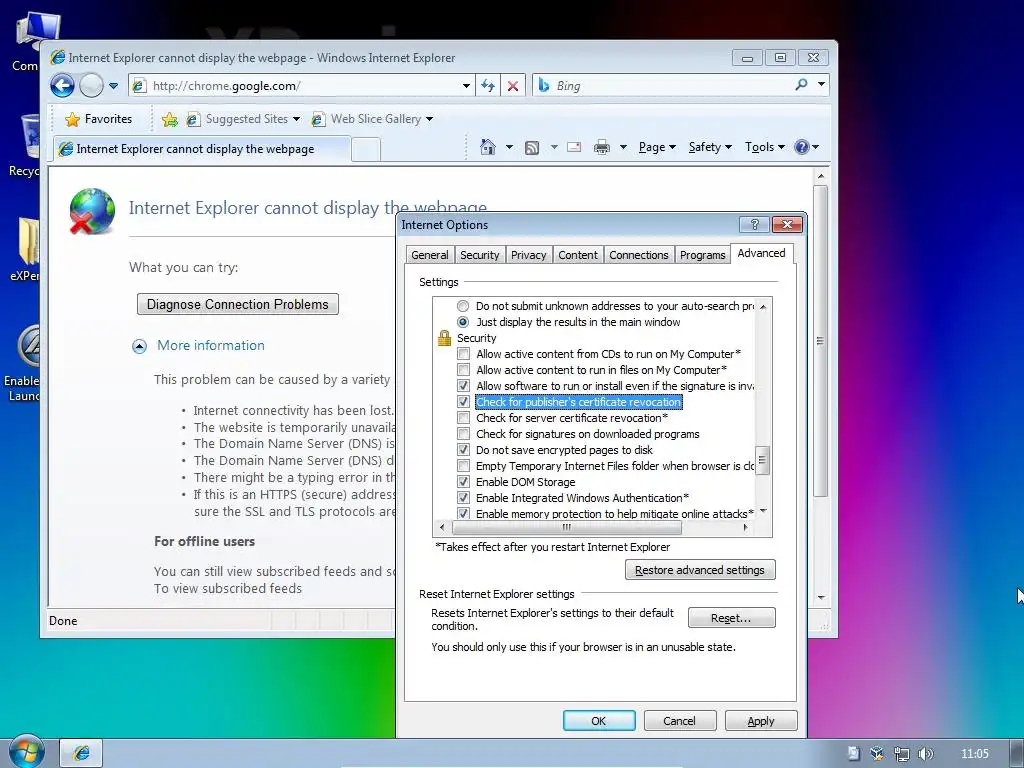
Task: Click OK in Internet Options
Action: pyautogui.click(x=599, y=721)
